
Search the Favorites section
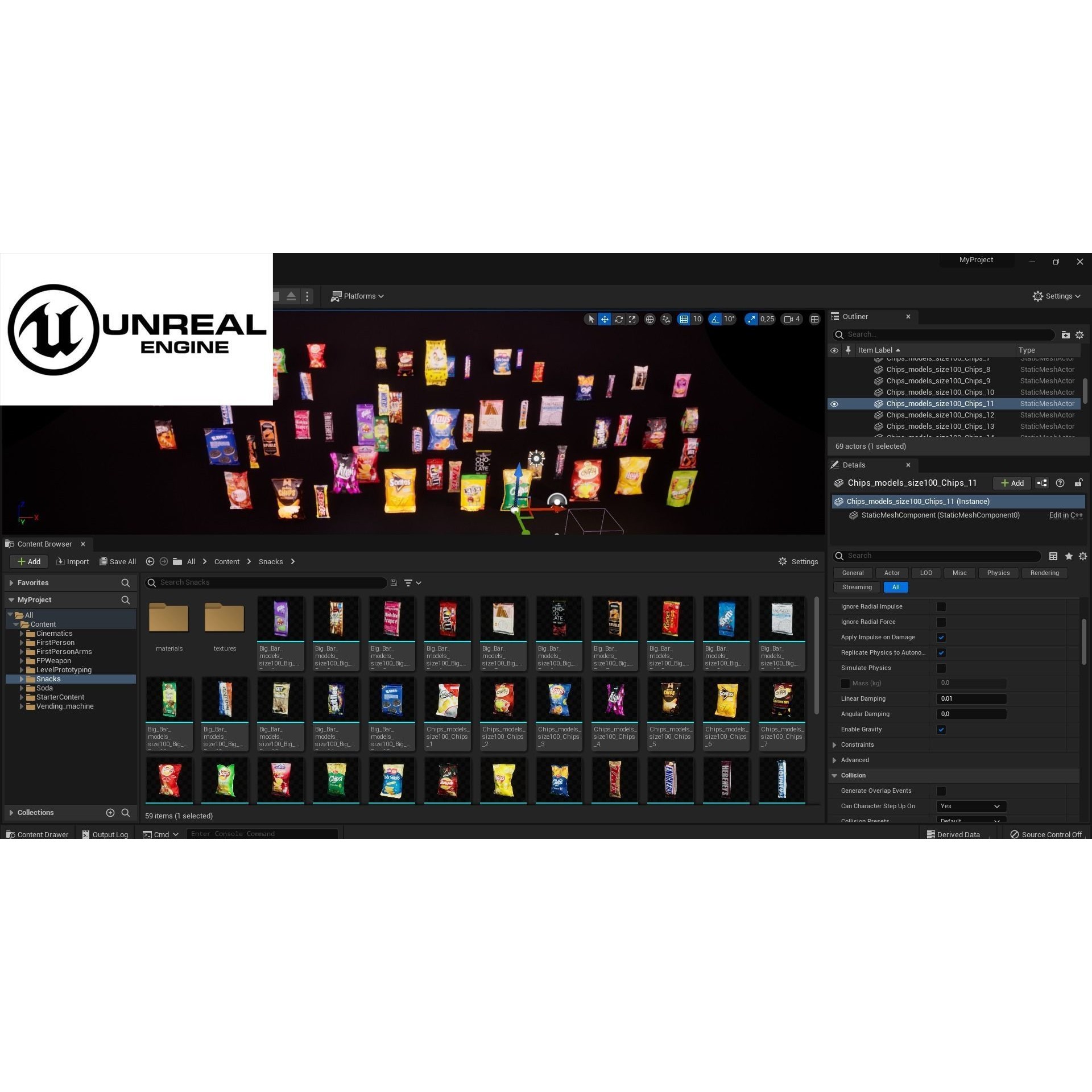pyautogui.click(x=126, y=583)
